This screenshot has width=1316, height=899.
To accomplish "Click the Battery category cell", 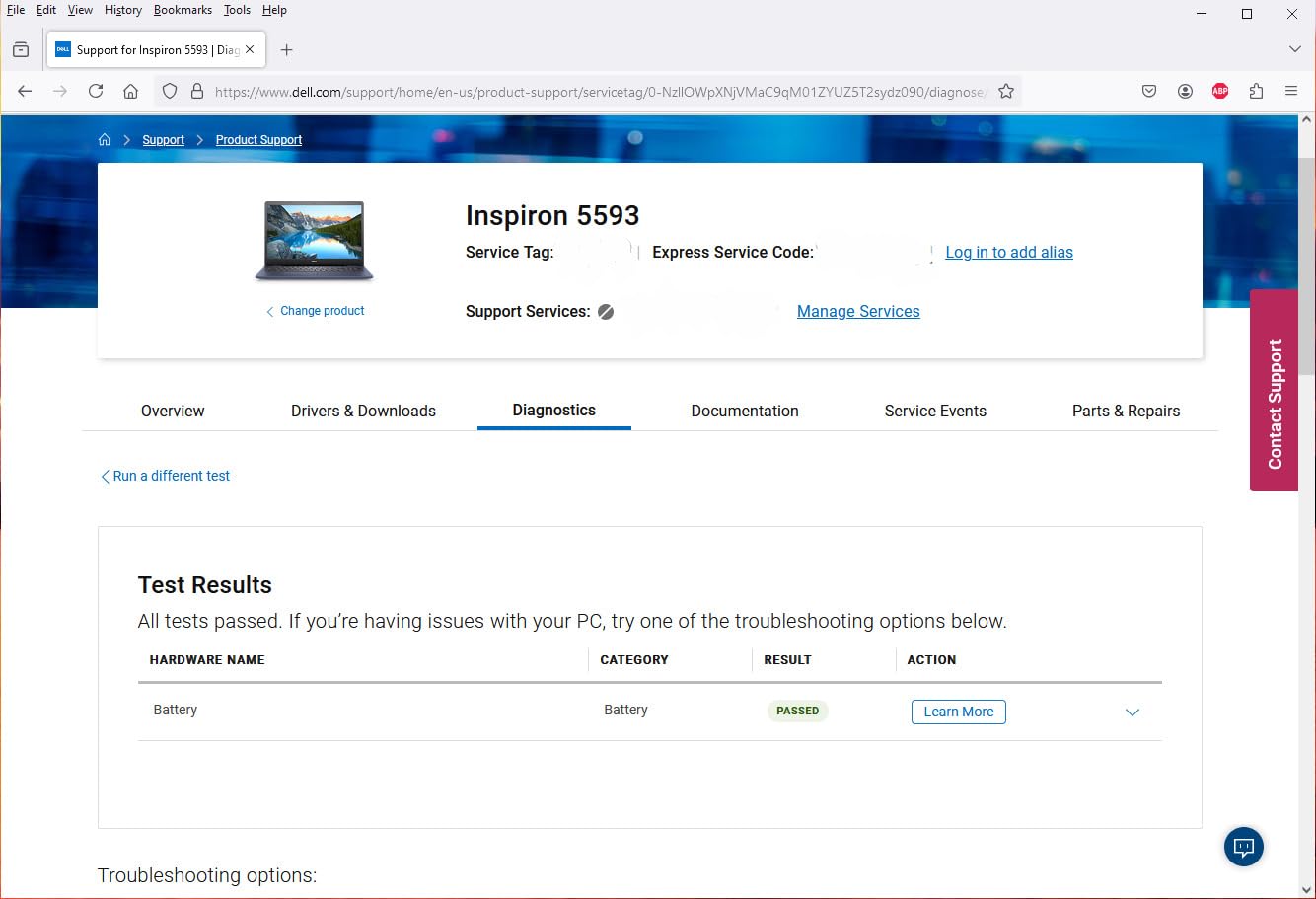I will click(625, 710).
